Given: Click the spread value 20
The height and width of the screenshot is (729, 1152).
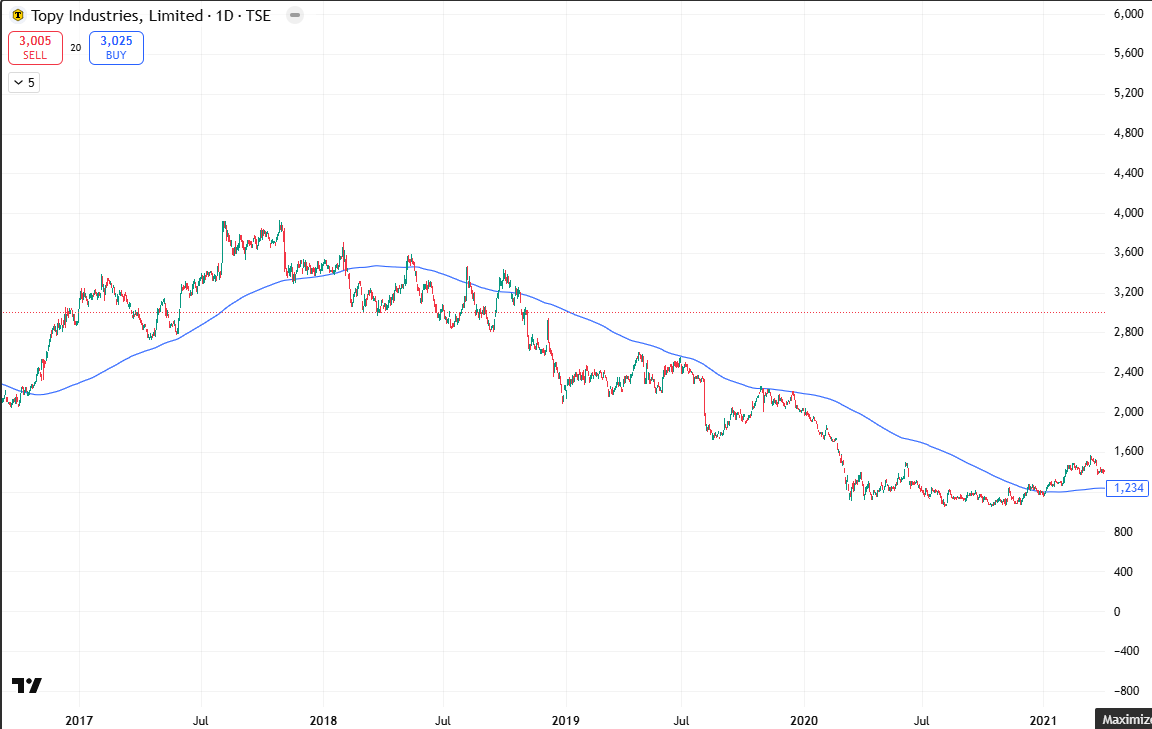Looking at the screenshot, I should [76, 48].
